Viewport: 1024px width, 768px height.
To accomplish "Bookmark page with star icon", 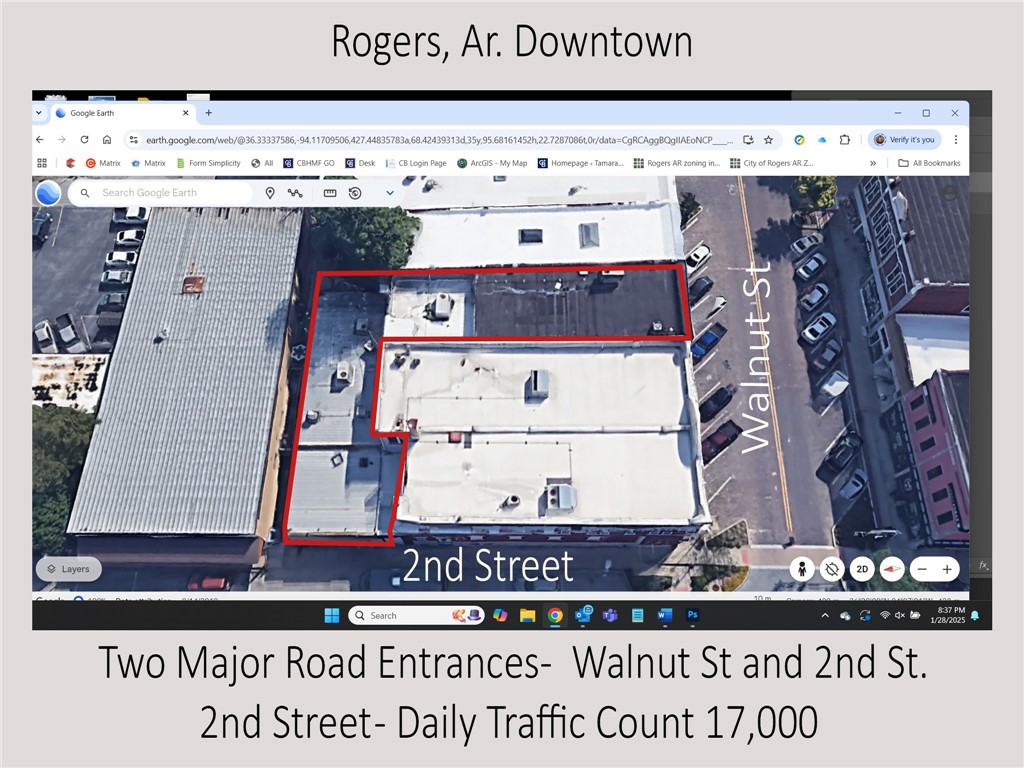I will coord(768,140).
